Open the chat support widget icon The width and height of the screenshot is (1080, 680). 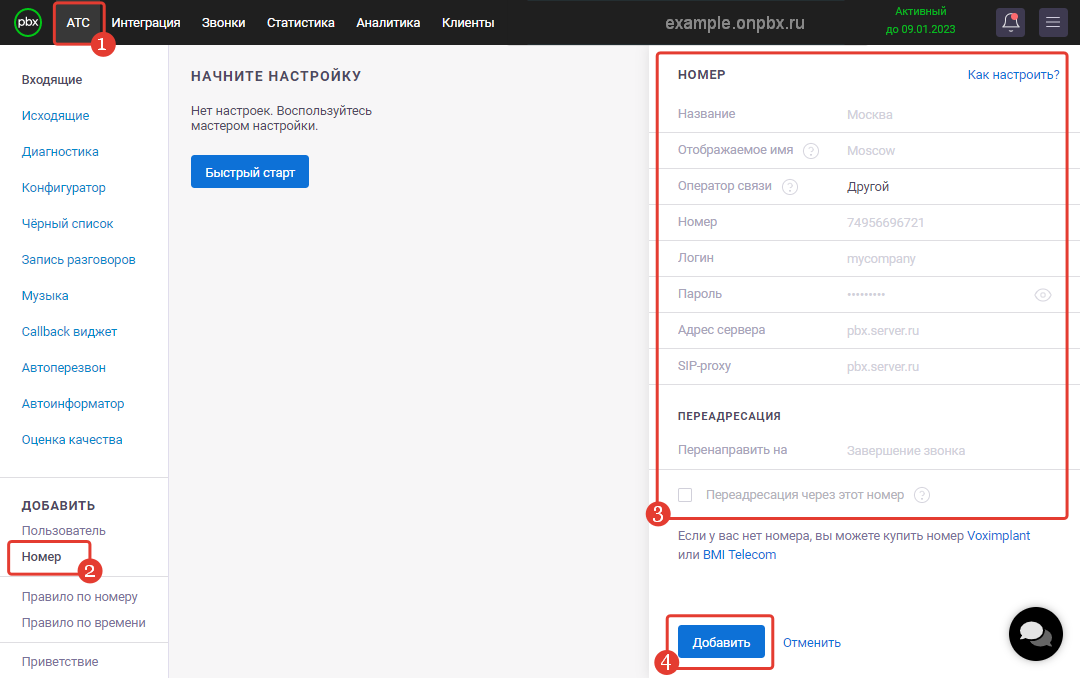(1035, 634)
